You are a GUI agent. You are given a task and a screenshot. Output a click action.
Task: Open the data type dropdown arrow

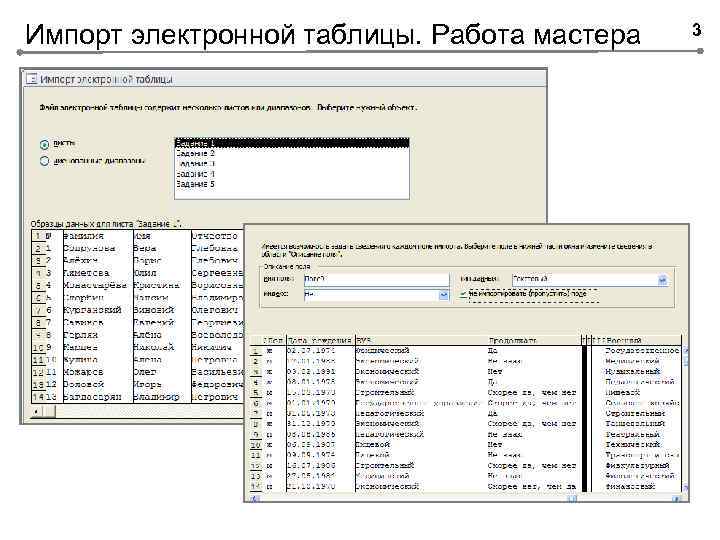point(662,280)
